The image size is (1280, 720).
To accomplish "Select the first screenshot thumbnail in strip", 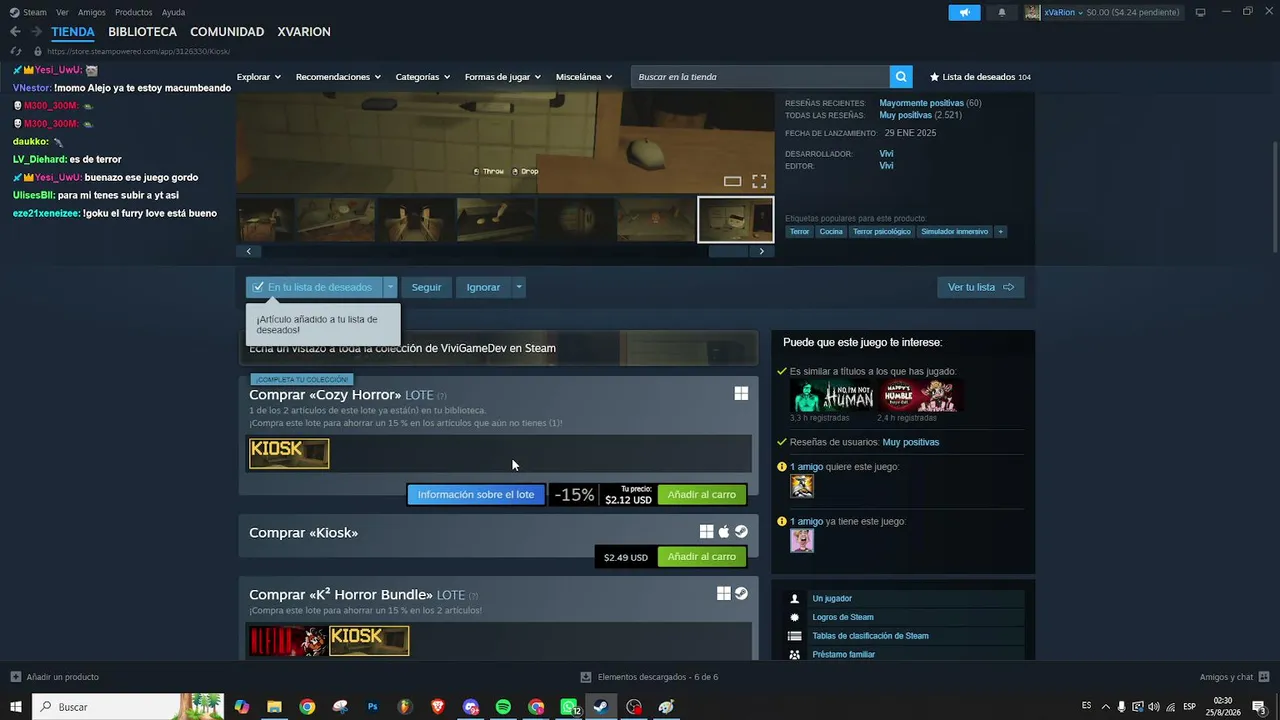I will coord(265,220).
